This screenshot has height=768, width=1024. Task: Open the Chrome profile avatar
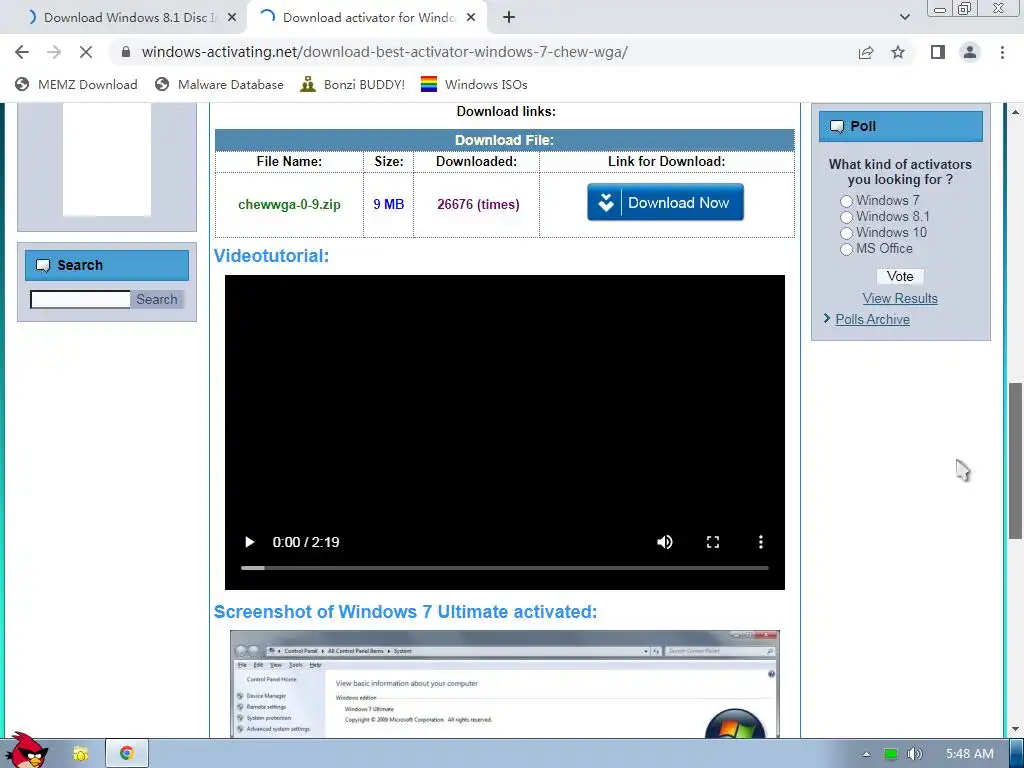(970, 52)
